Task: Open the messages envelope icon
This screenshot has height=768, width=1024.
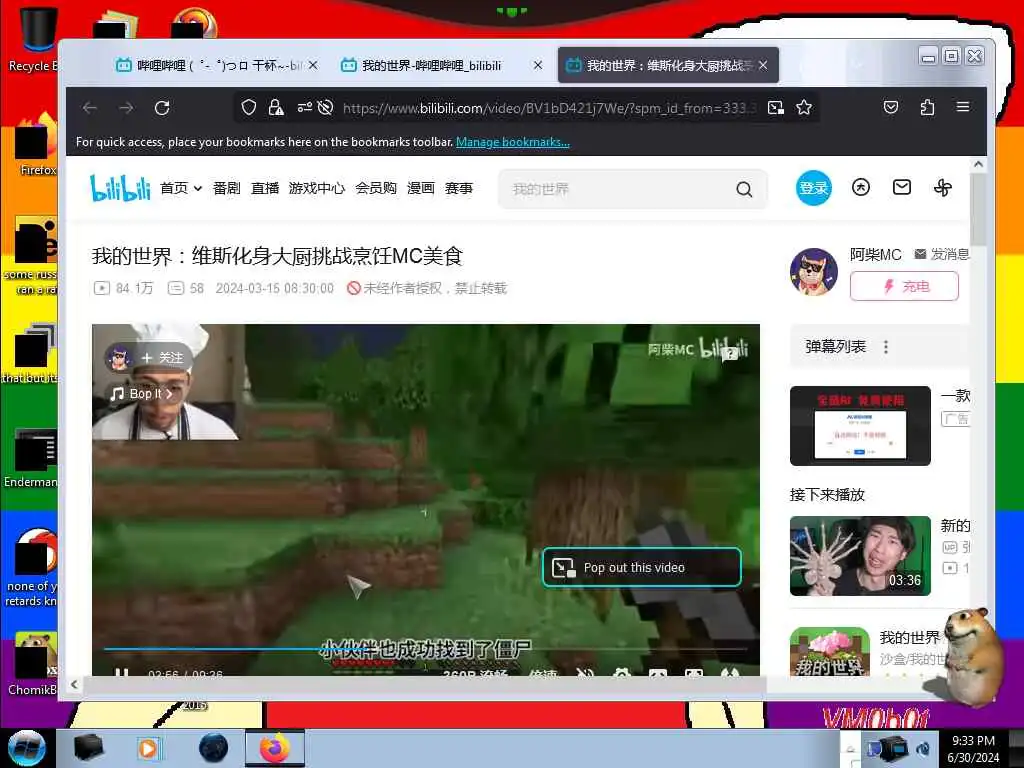Action: coord(902,188)
